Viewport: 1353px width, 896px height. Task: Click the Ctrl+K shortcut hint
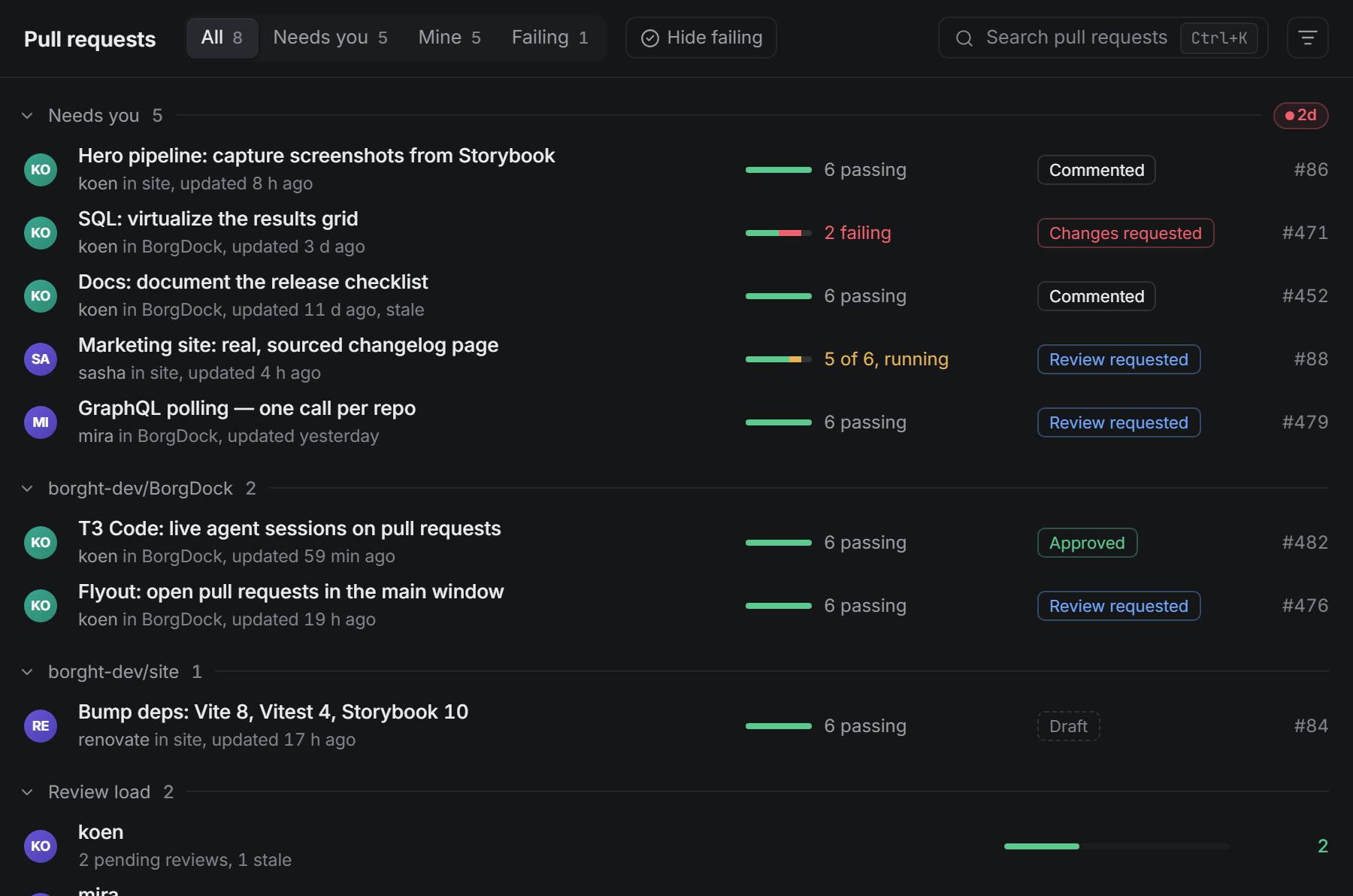coord(1218,38)
